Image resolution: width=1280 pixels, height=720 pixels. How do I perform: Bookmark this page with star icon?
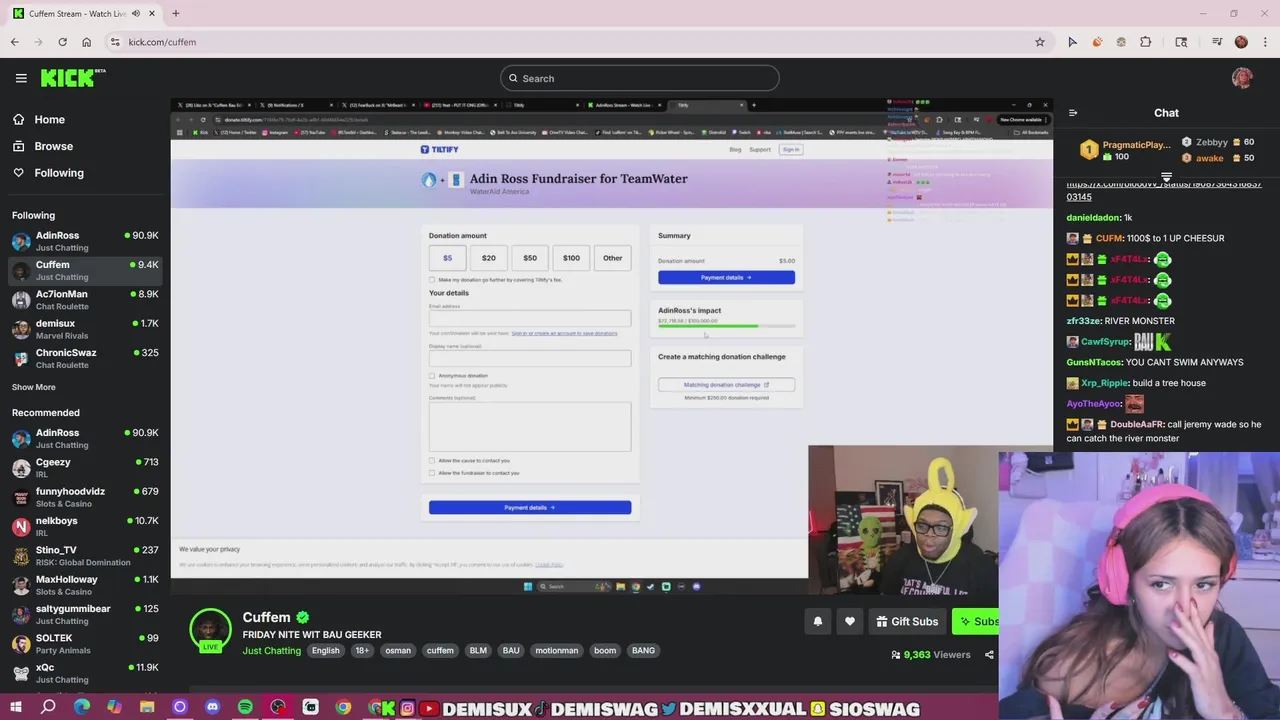tap(1040, 42)
